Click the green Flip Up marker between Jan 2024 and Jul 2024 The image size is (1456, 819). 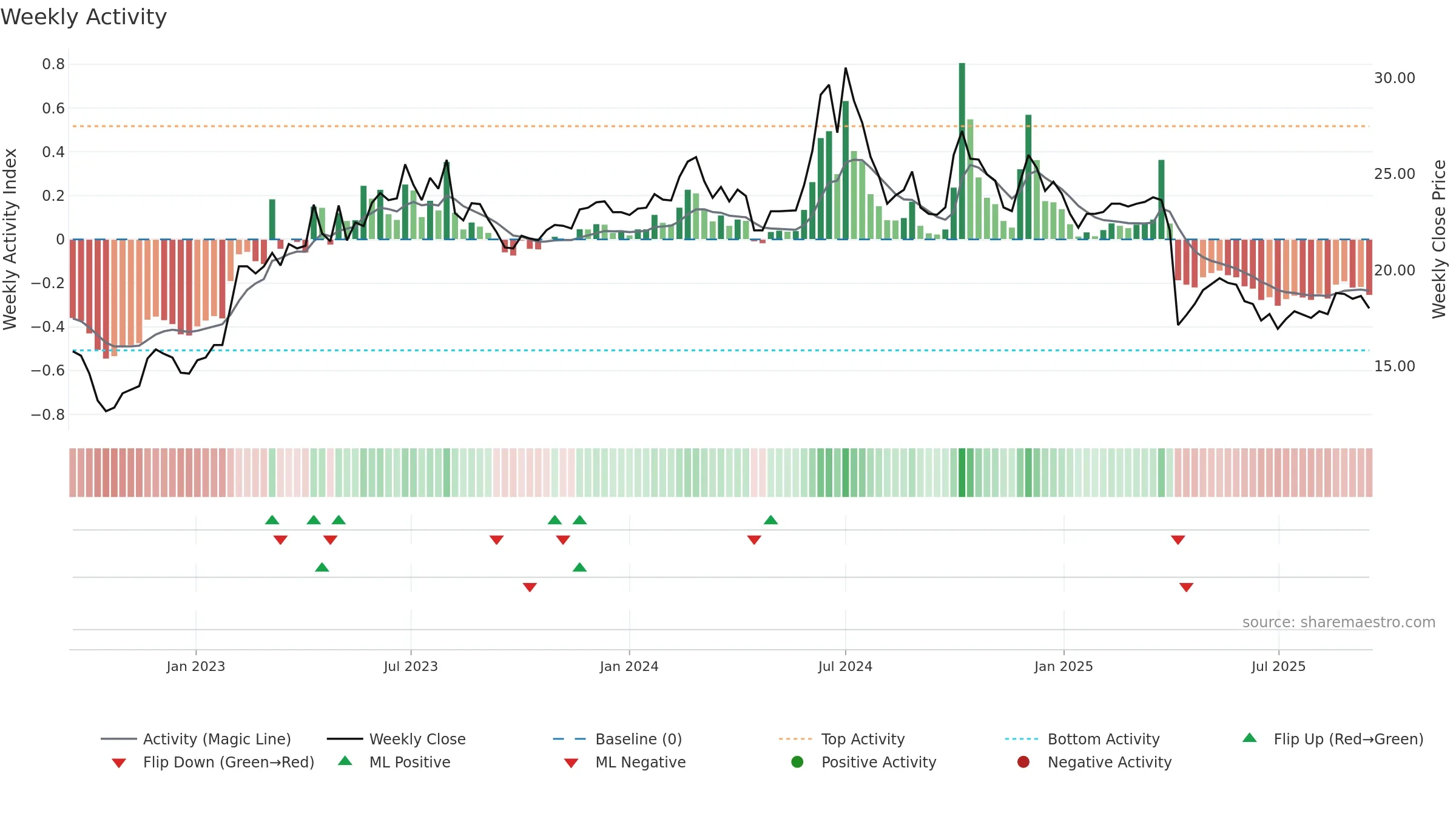(x=771, y=520)
